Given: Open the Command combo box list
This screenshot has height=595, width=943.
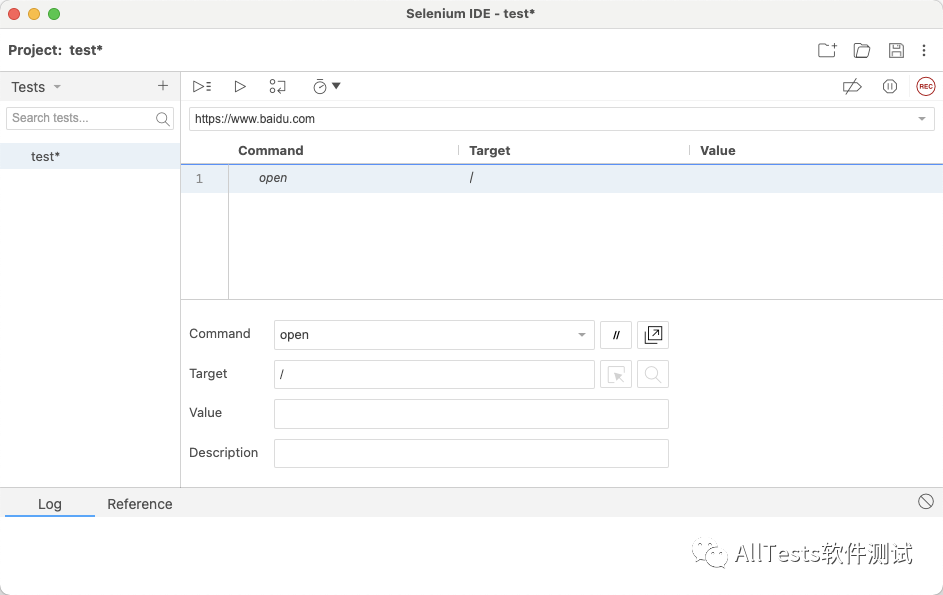Looking at the screenshot, I should [x=582, y=335].
